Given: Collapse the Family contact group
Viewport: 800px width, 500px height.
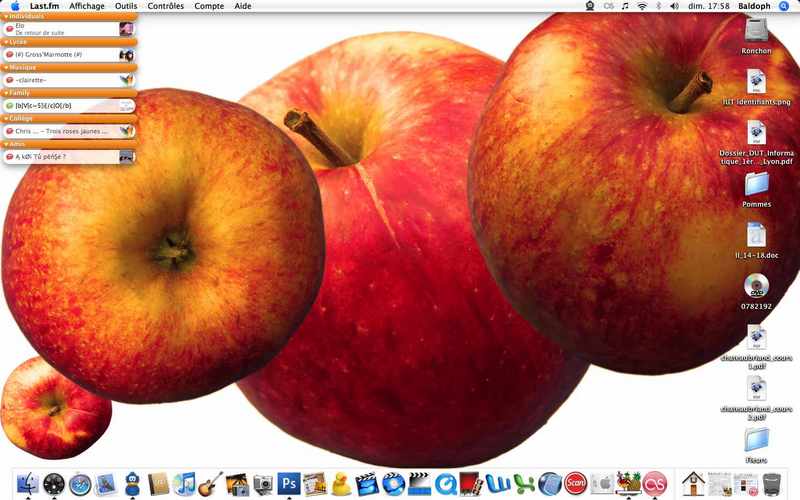Looking at the screenshot, I should coord(6,93).
